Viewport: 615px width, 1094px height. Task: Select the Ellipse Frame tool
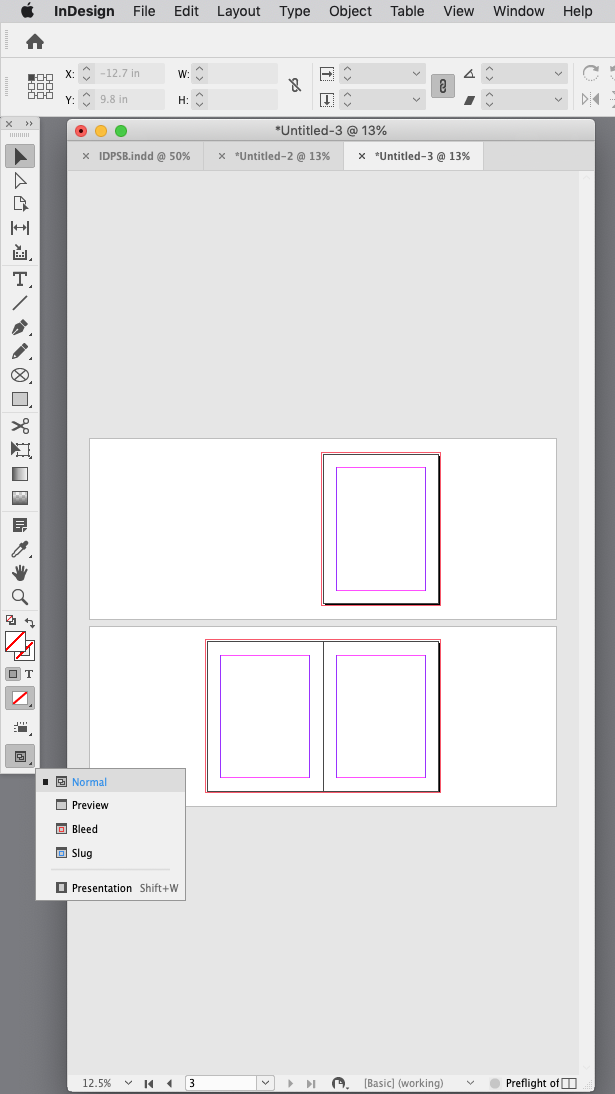[x=20, y=375]
